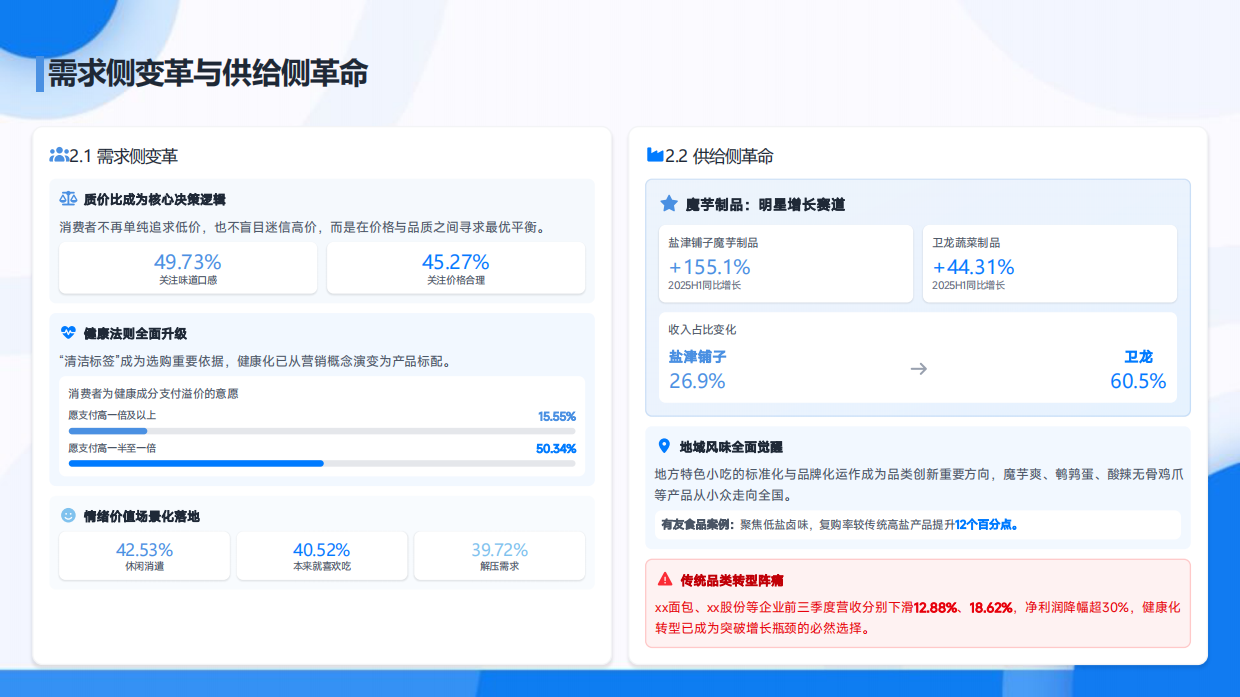
Task: Click the 49.73% 关注味道口感 stat card
Action: pyautogui.click(x=188, y=268)
